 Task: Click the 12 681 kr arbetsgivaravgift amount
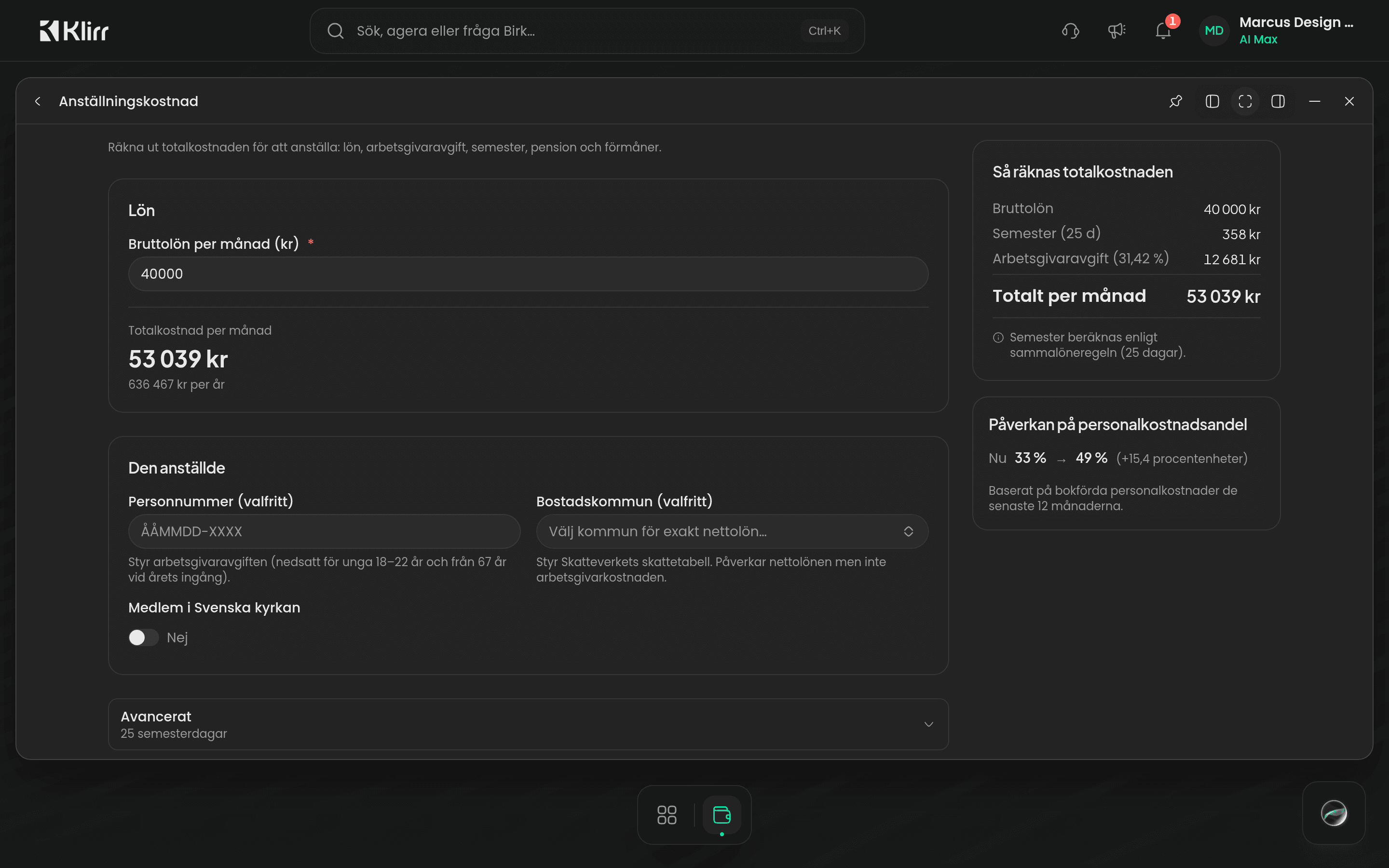coord(1232,259)
